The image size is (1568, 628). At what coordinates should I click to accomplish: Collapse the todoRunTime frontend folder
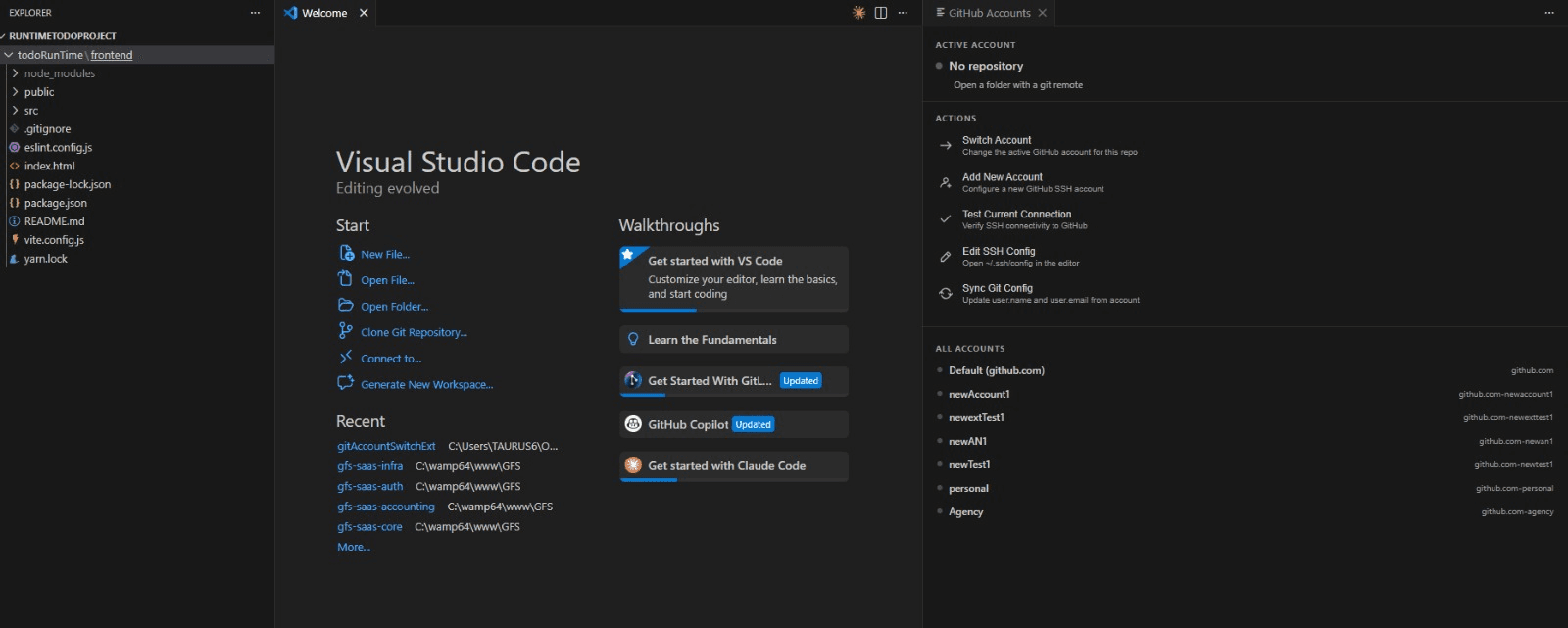(x=9, y=55)
